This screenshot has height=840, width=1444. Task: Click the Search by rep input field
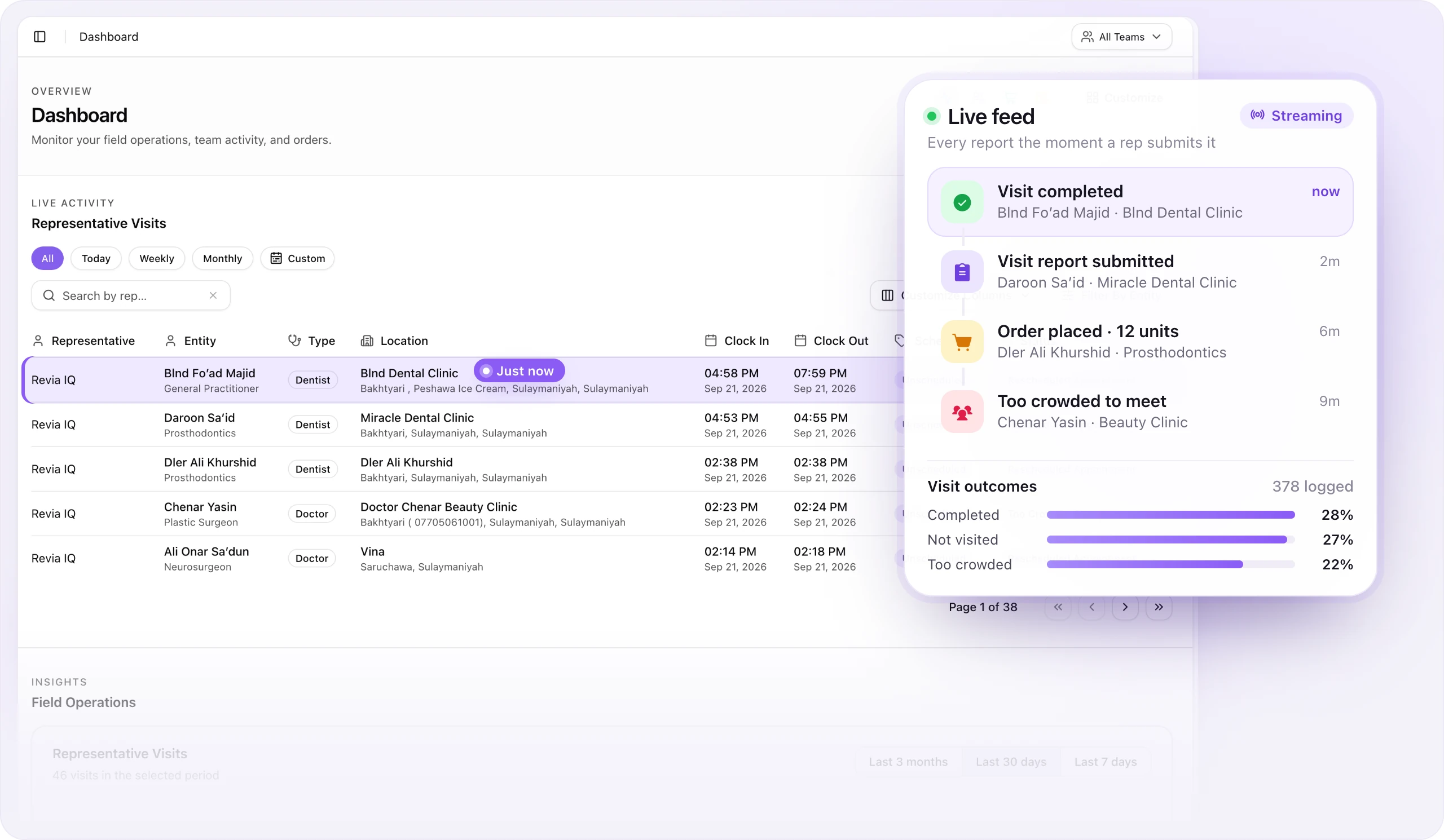[131, 295]
